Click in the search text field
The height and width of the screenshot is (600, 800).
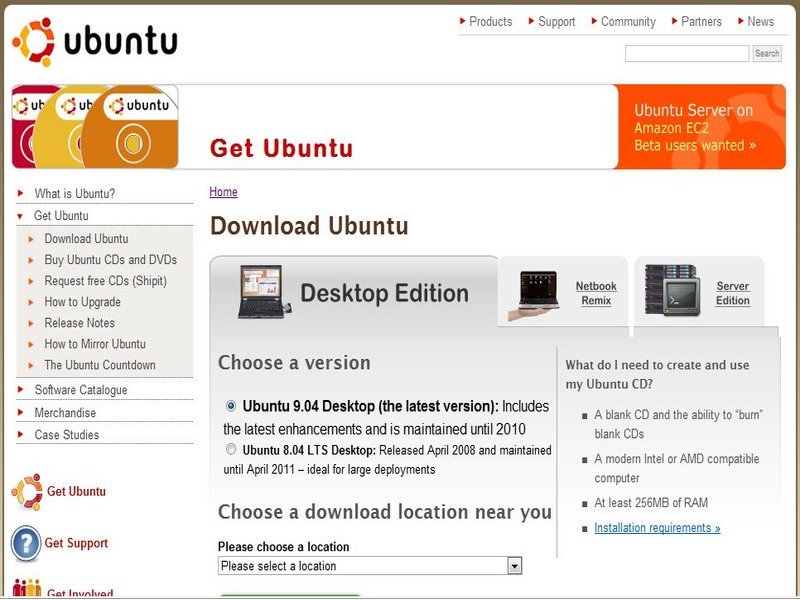click(x=687, y=53)
